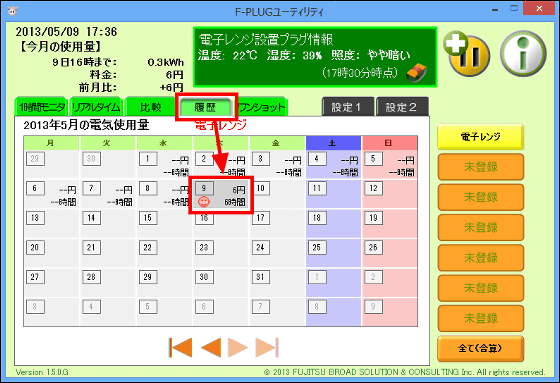Select the リアルタイム tab
Viewport: 560px width, 383px height.
click(96, 107)
